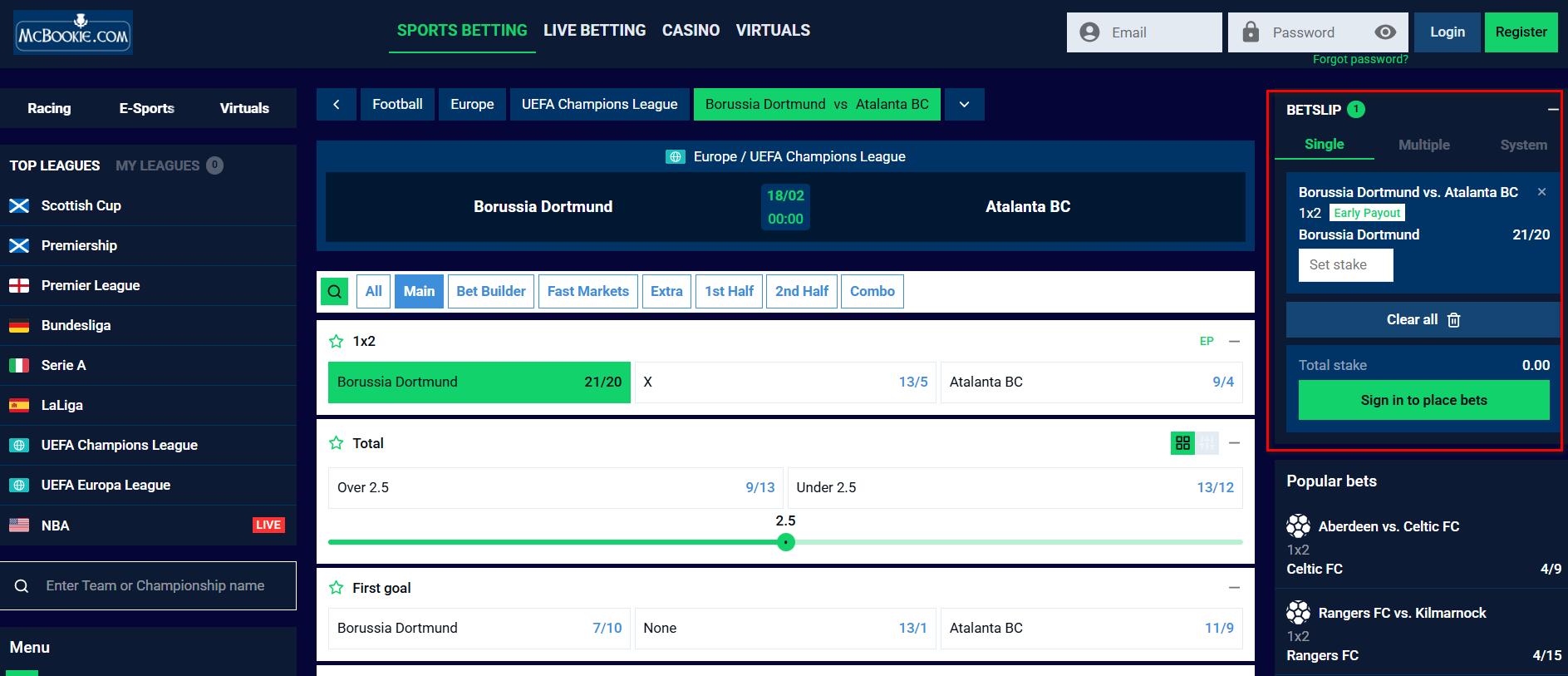Click the market search magnifier icon

[335, 292]
